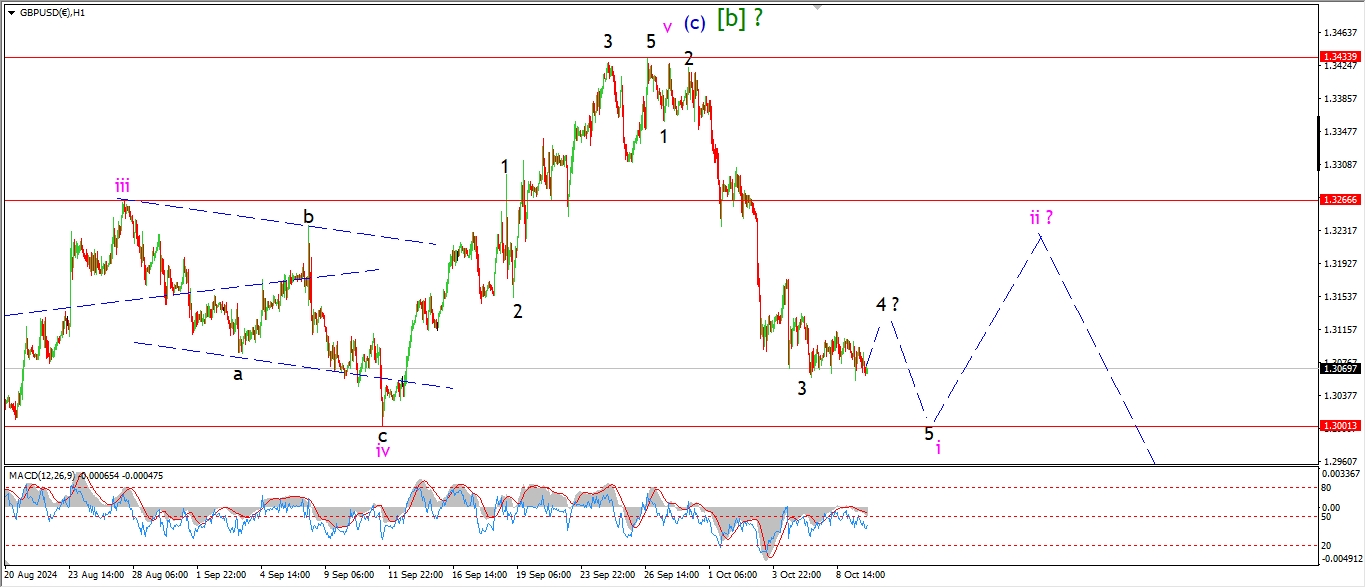This screenshot has width=1366, height=588.
Task: Click the 'b' correction label
Action: 309,217
